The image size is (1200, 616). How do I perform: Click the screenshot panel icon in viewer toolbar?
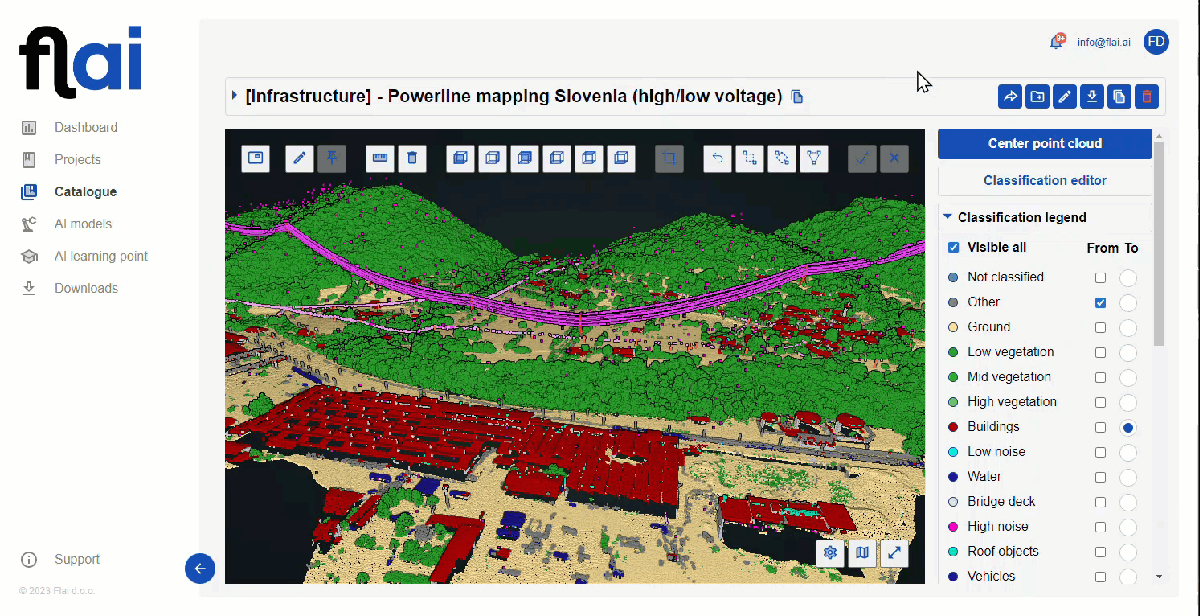coord(256,158)
